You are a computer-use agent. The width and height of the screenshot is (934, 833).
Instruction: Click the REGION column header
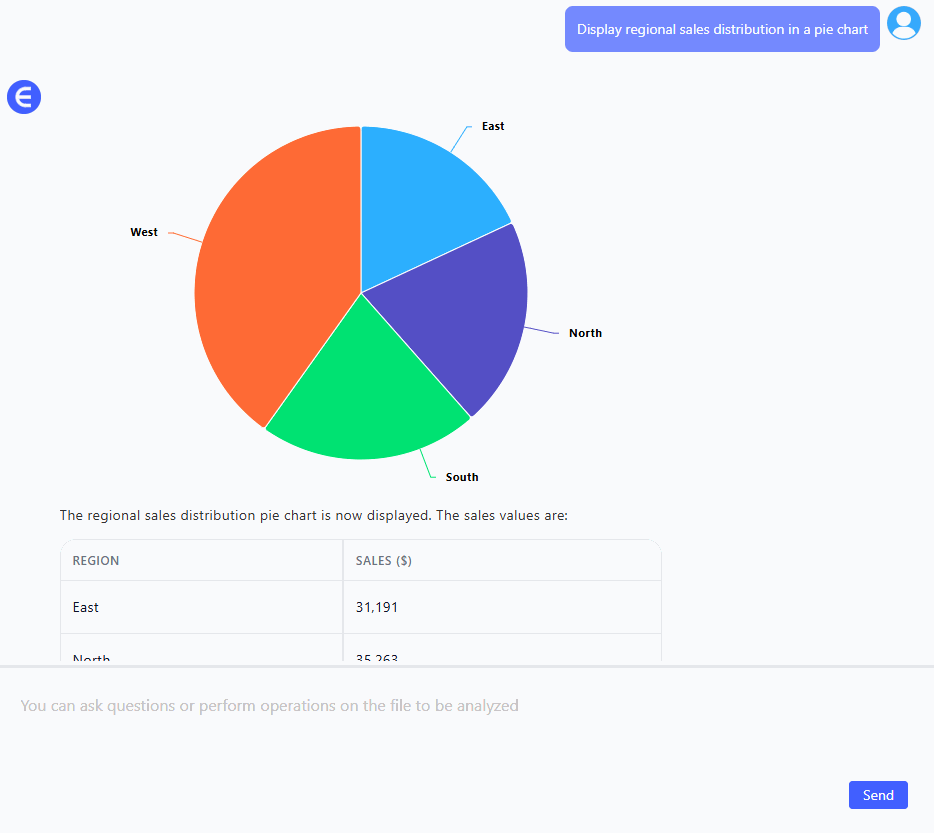(x=96, y=561)
